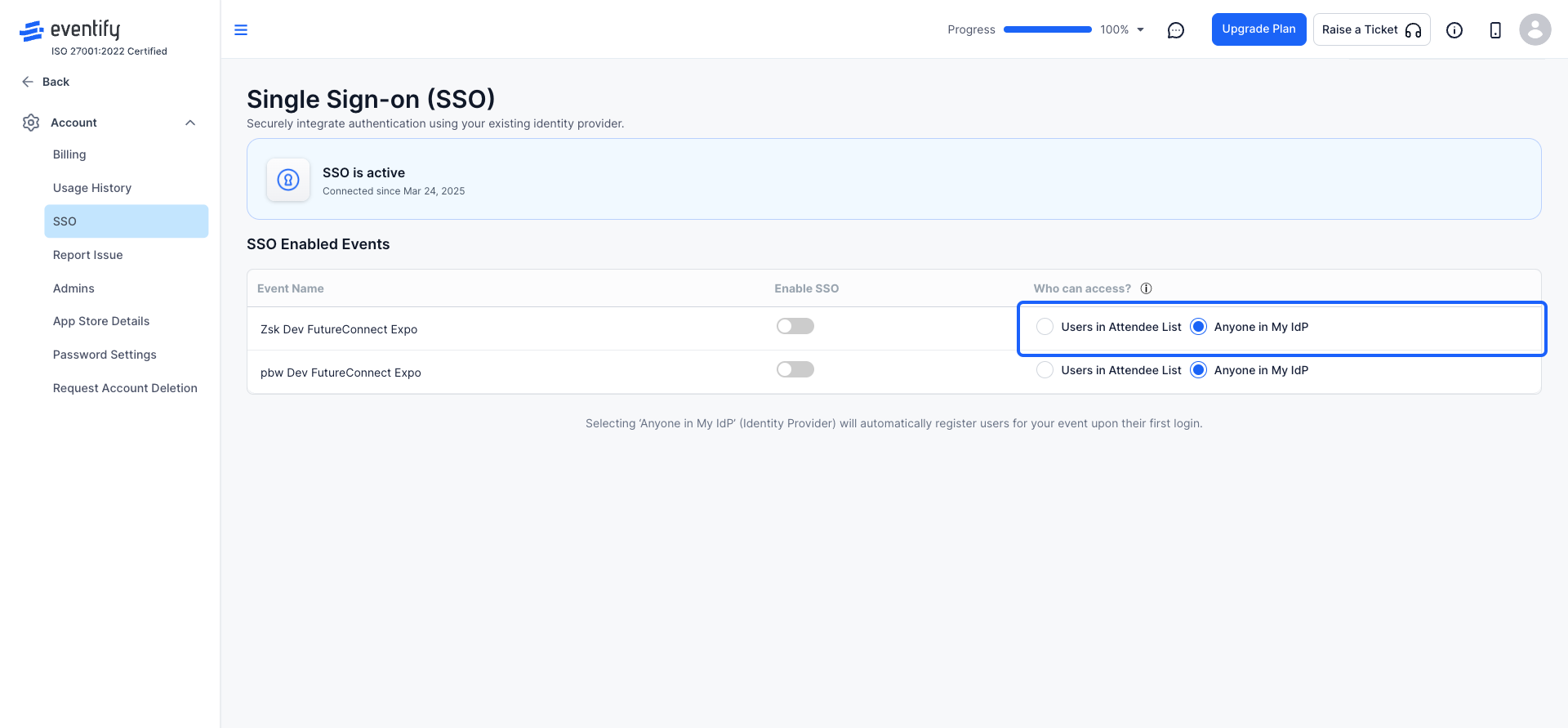Click the Zsk Dev FutureConnect Expo event name
1568x728 pixels.
click(x=339, y=329)
